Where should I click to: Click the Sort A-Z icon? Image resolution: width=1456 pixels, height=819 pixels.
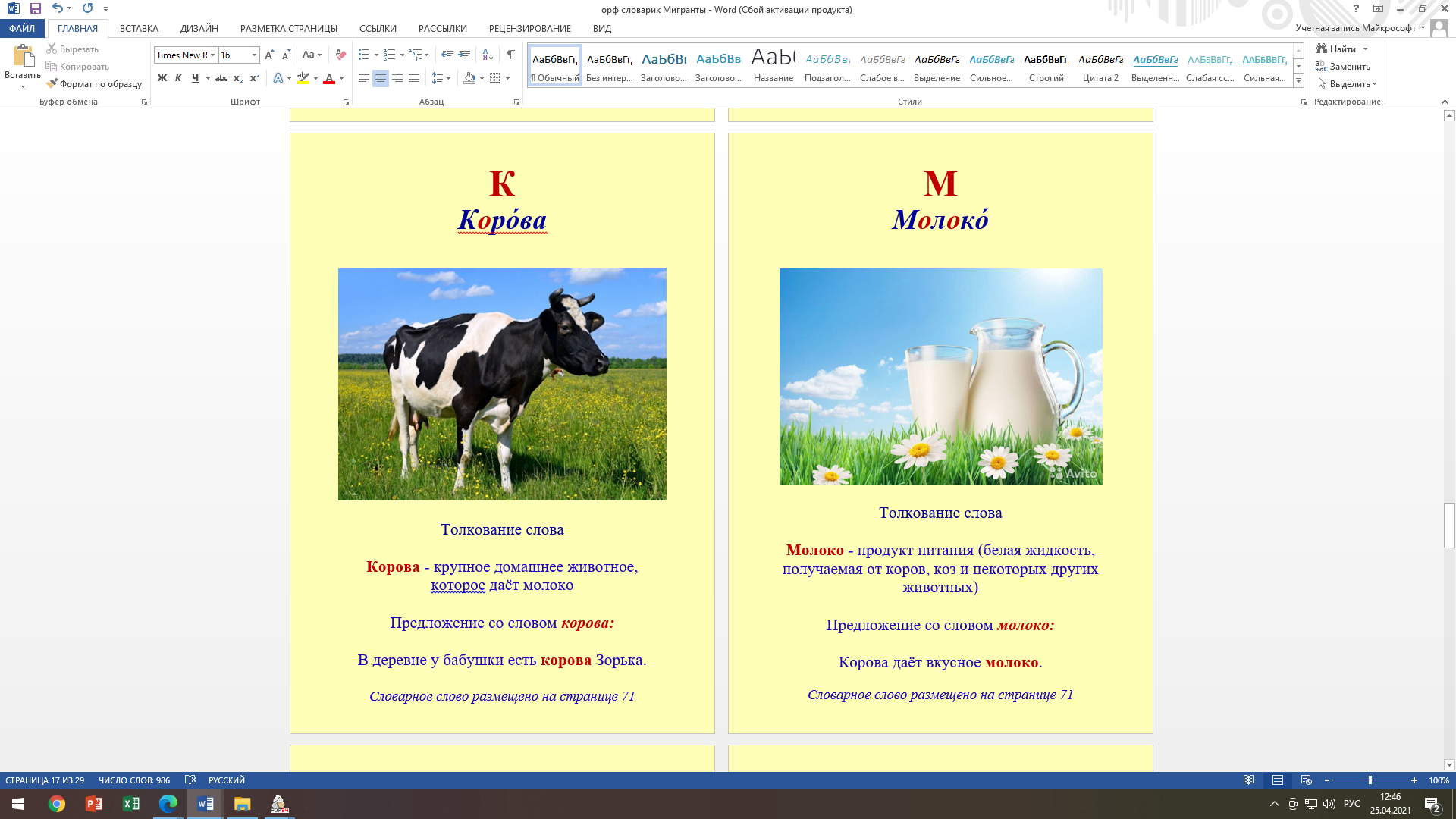tap(488, 55)
